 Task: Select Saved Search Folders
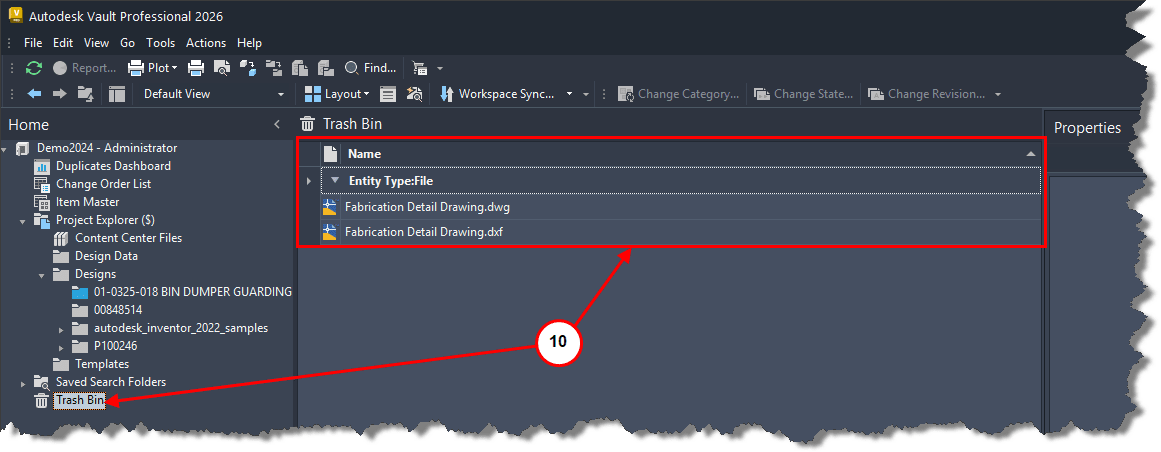pos(110,382)
